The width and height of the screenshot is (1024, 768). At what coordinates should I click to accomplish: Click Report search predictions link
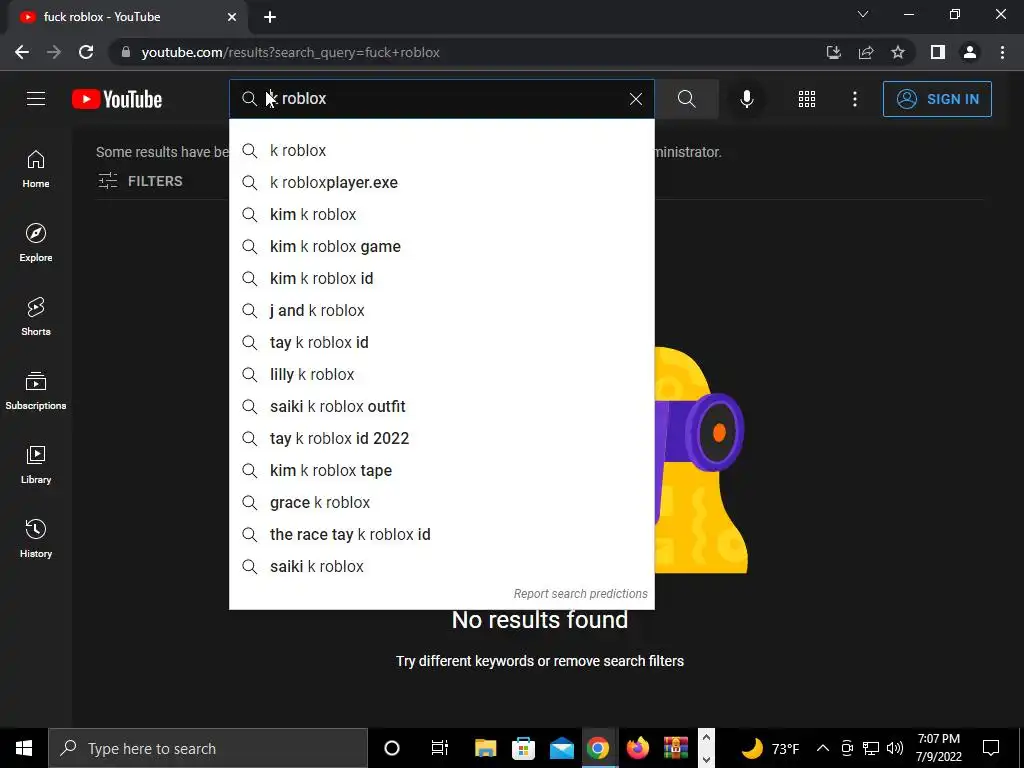581,594
